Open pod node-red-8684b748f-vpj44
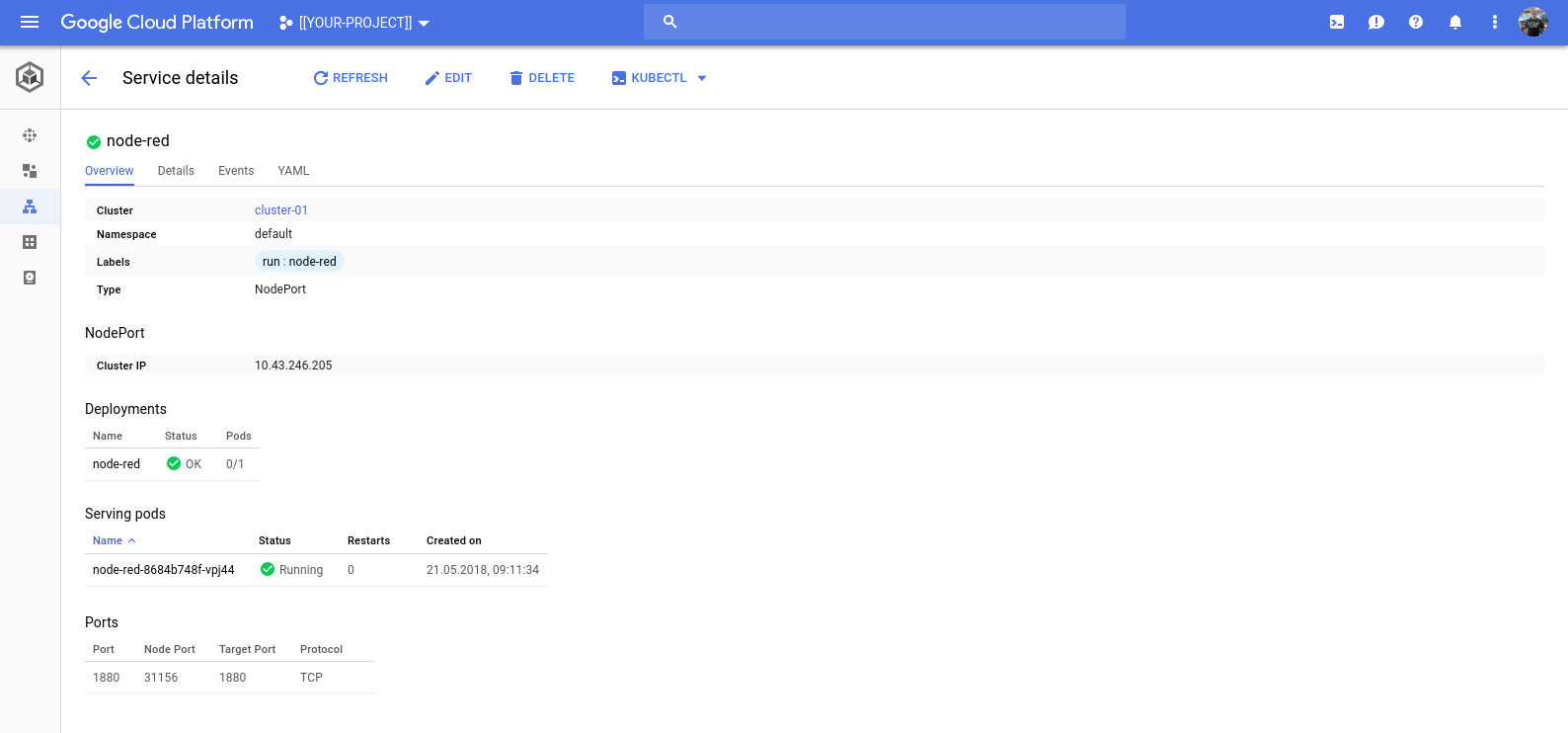This screenshot has height=733, width=1568. (164, 570)
